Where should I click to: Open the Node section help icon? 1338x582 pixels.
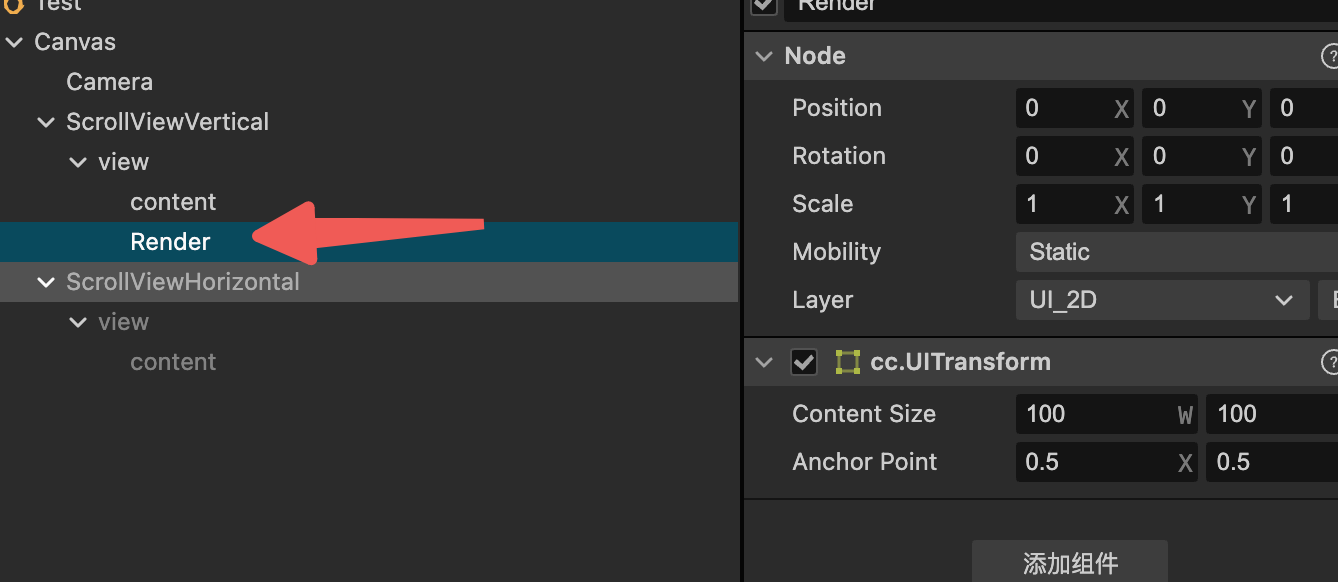tap(1331, 57)
